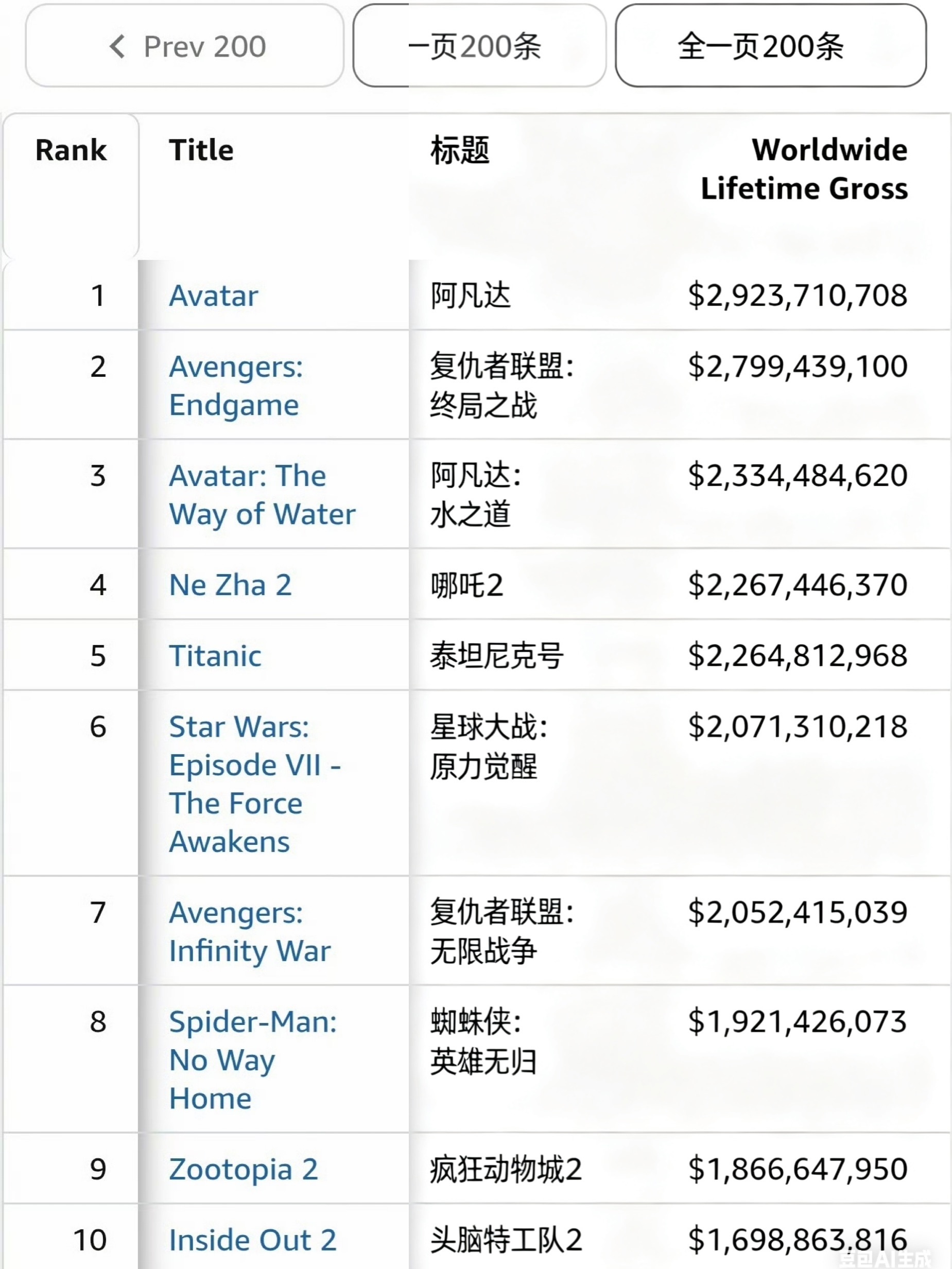This screenshot has width=952, height=1269.
Task: Open the Ne Zha 2 link
Action: click(230, 585)
